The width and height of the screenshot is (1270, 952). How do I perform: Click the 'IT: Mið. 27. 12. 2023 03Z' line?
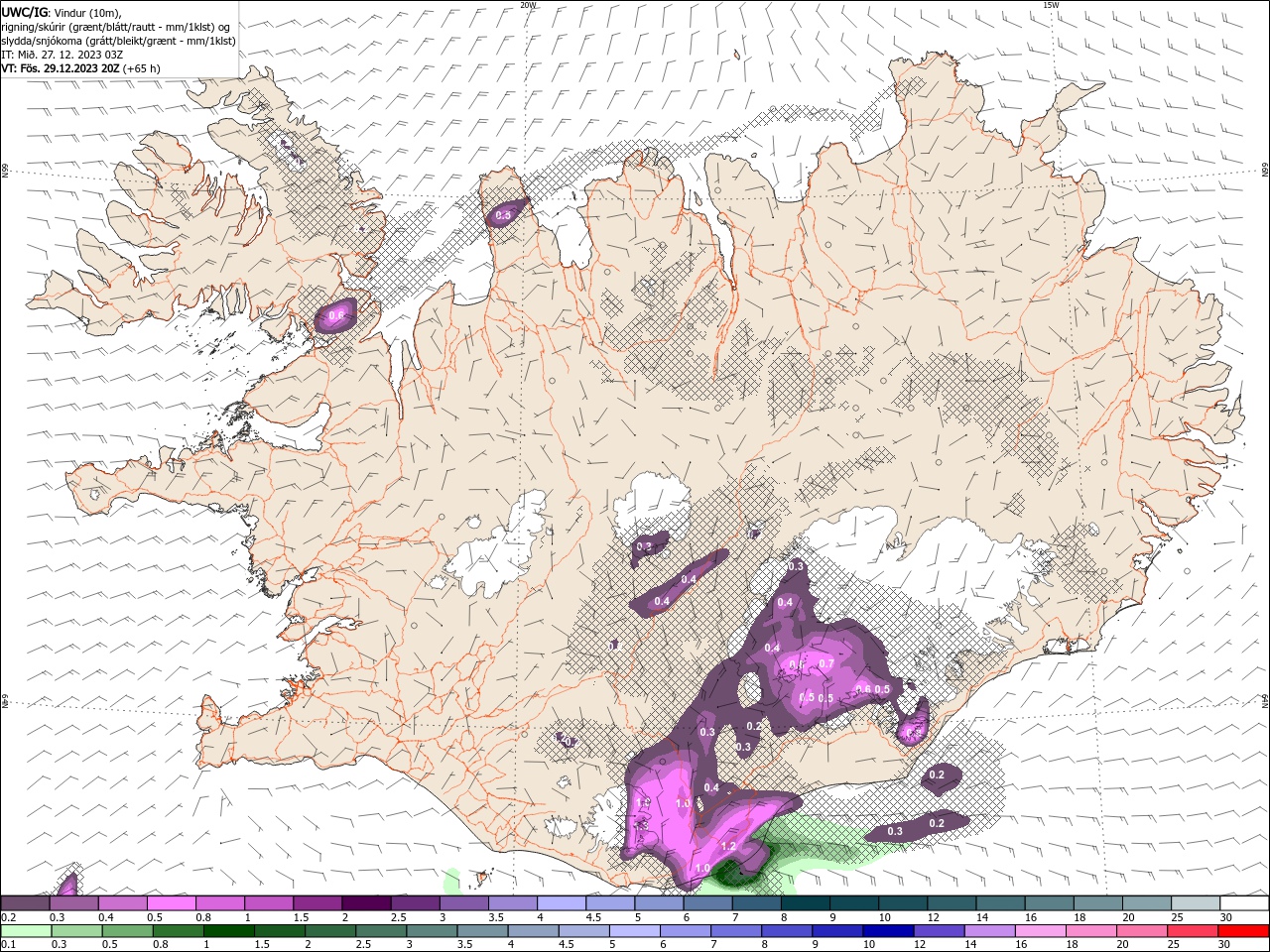click(x=63, y=55)
